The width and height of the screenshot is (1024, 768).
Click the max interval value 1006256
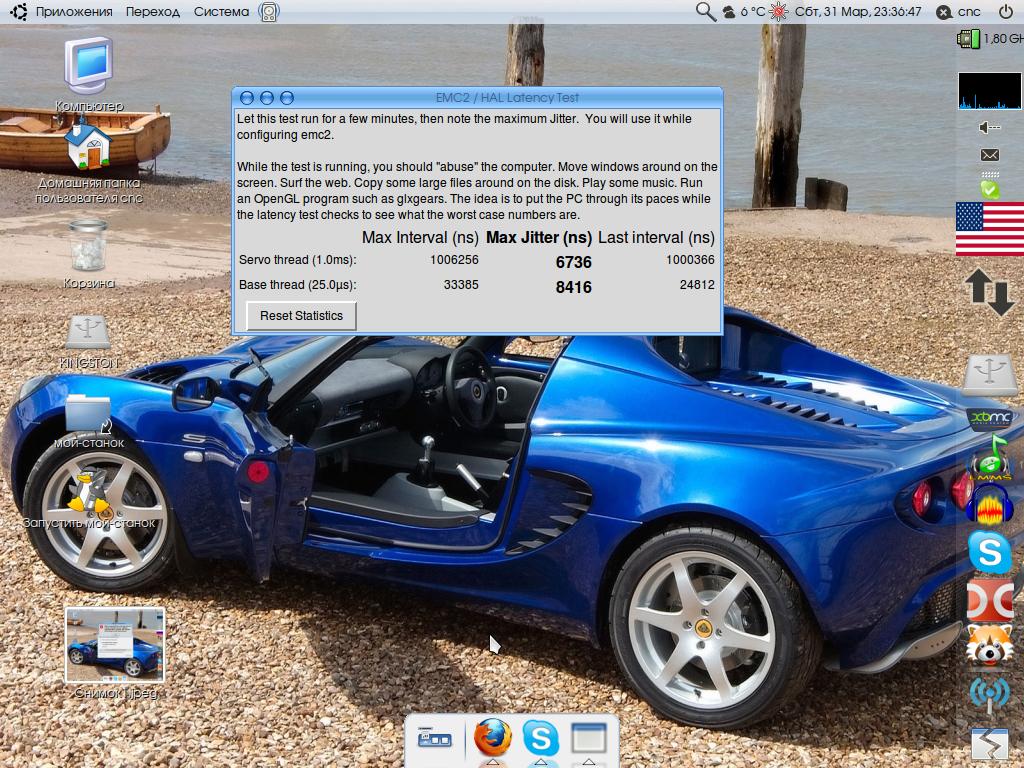454,260
